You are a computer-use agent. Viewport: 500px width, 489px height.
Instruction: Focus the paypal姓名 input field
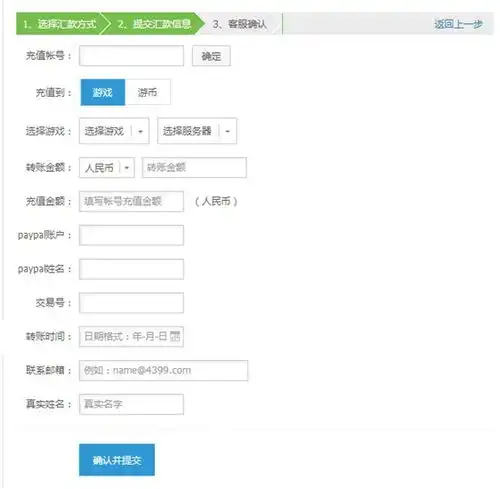click(131, 269)
